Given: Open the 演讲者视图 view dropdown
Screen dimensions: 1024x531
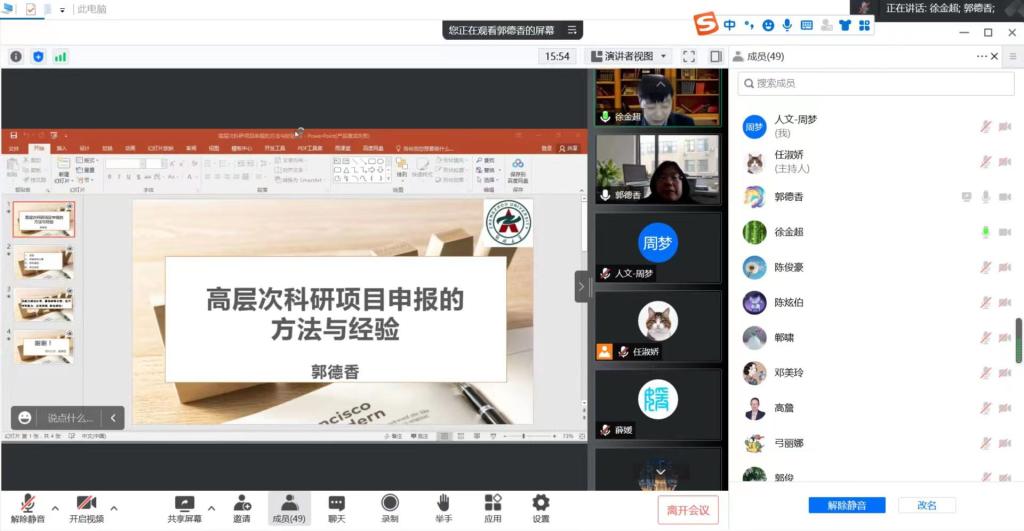Looking at the screenshot, I should click(x=628, y=56).
